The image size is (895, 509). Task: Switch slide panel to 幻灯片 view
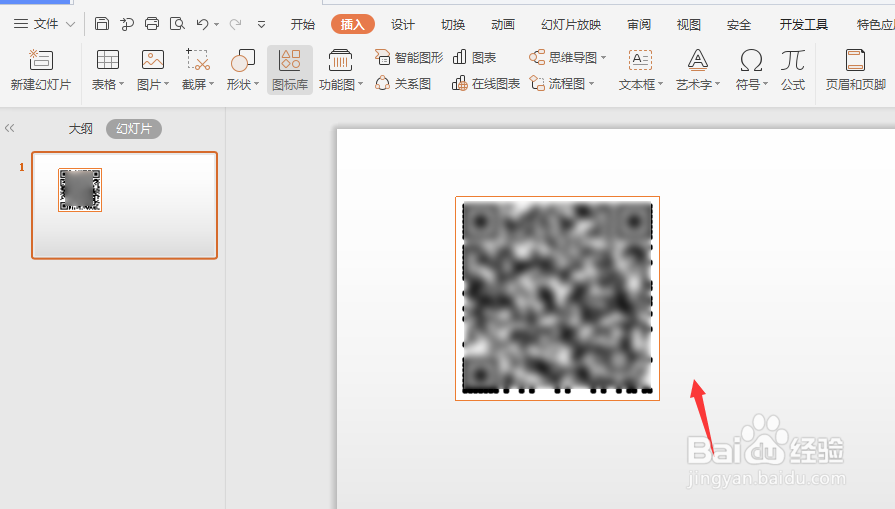(134, 129)
